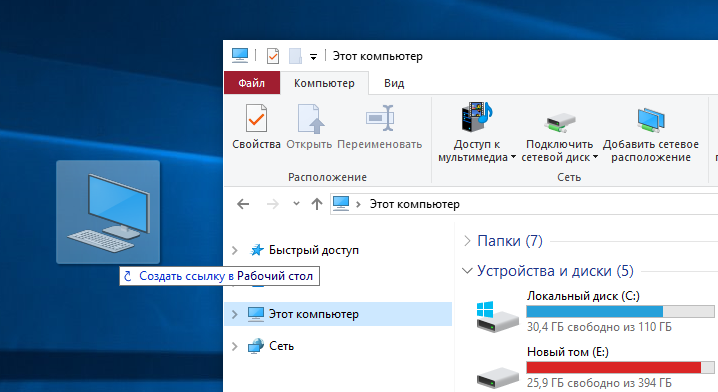Screen dimensions: 718x392
Task: Click the New folder quick-access icon
Action: [x=295, y=56]
